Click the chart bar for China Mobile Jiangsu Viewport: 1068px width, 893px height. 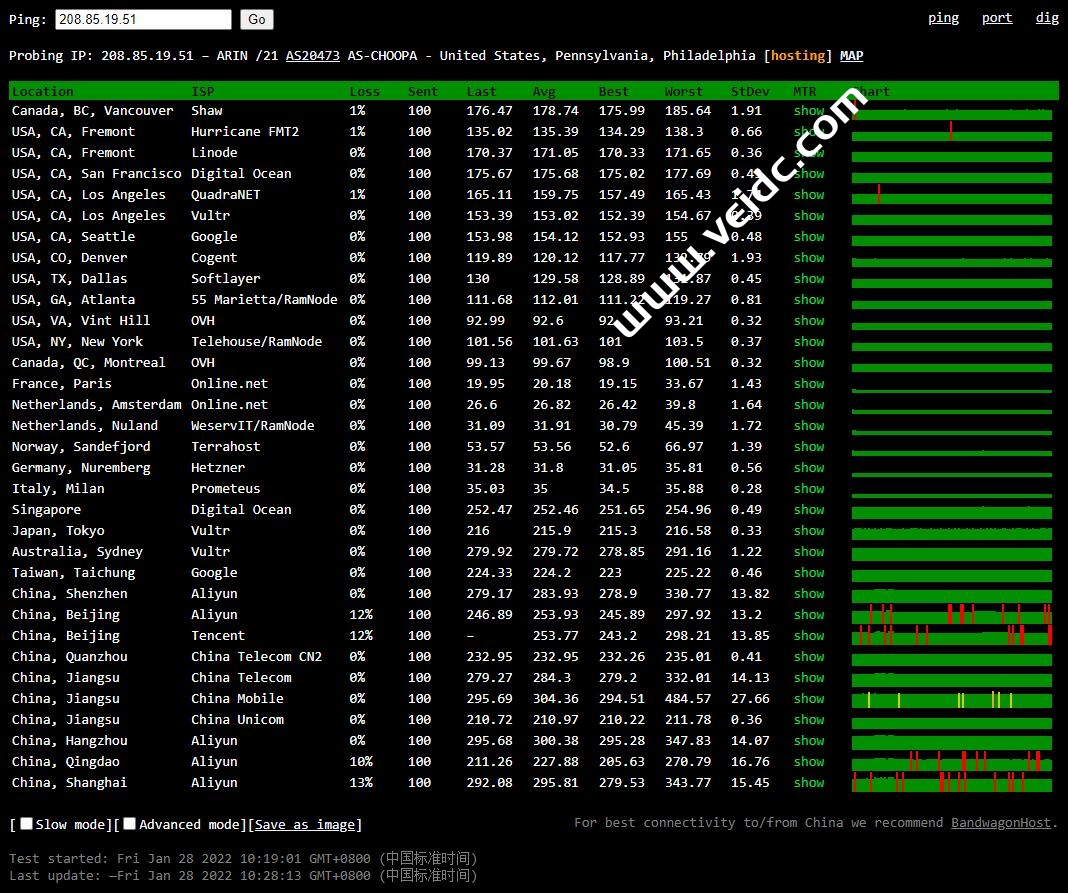[x=951, y=700]
